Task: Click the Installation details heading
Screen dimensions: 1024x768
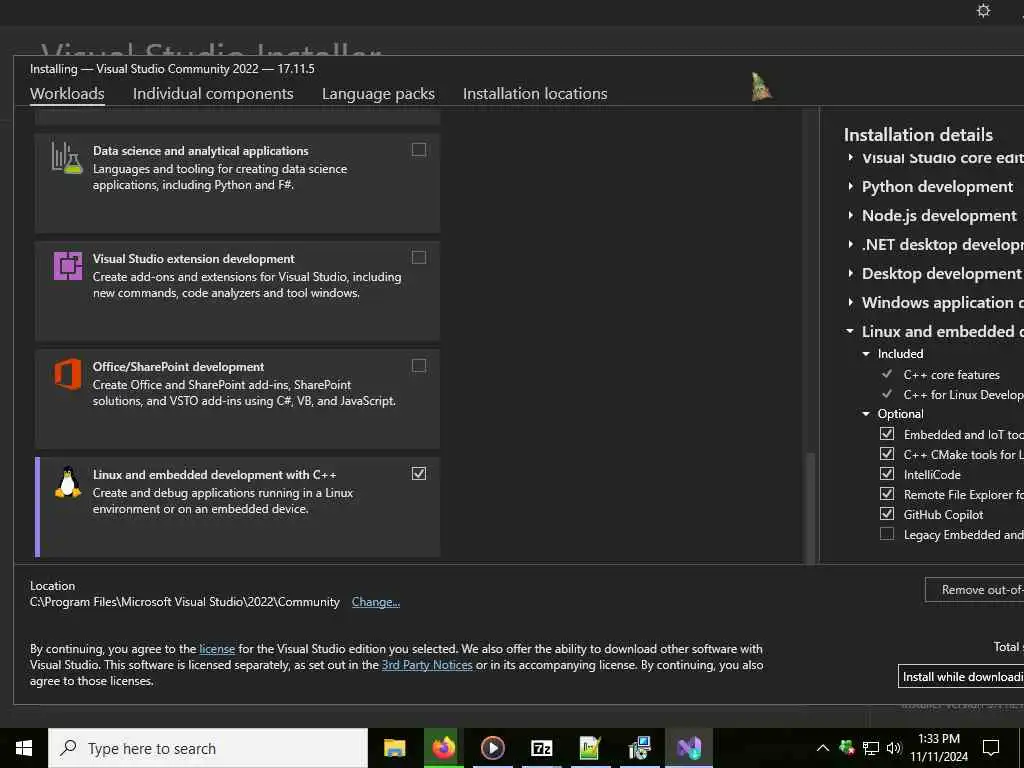Action: [x=918, y=135]
